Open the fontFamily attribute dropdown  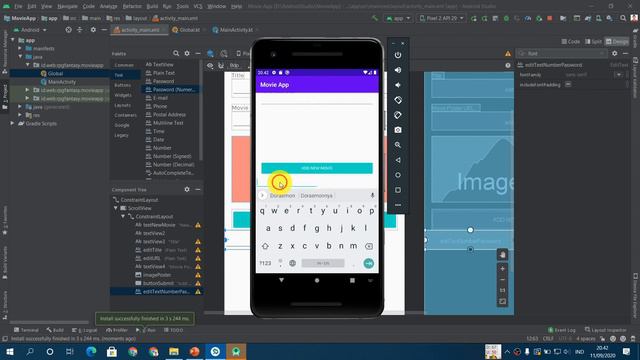click(x=619, y=75)
